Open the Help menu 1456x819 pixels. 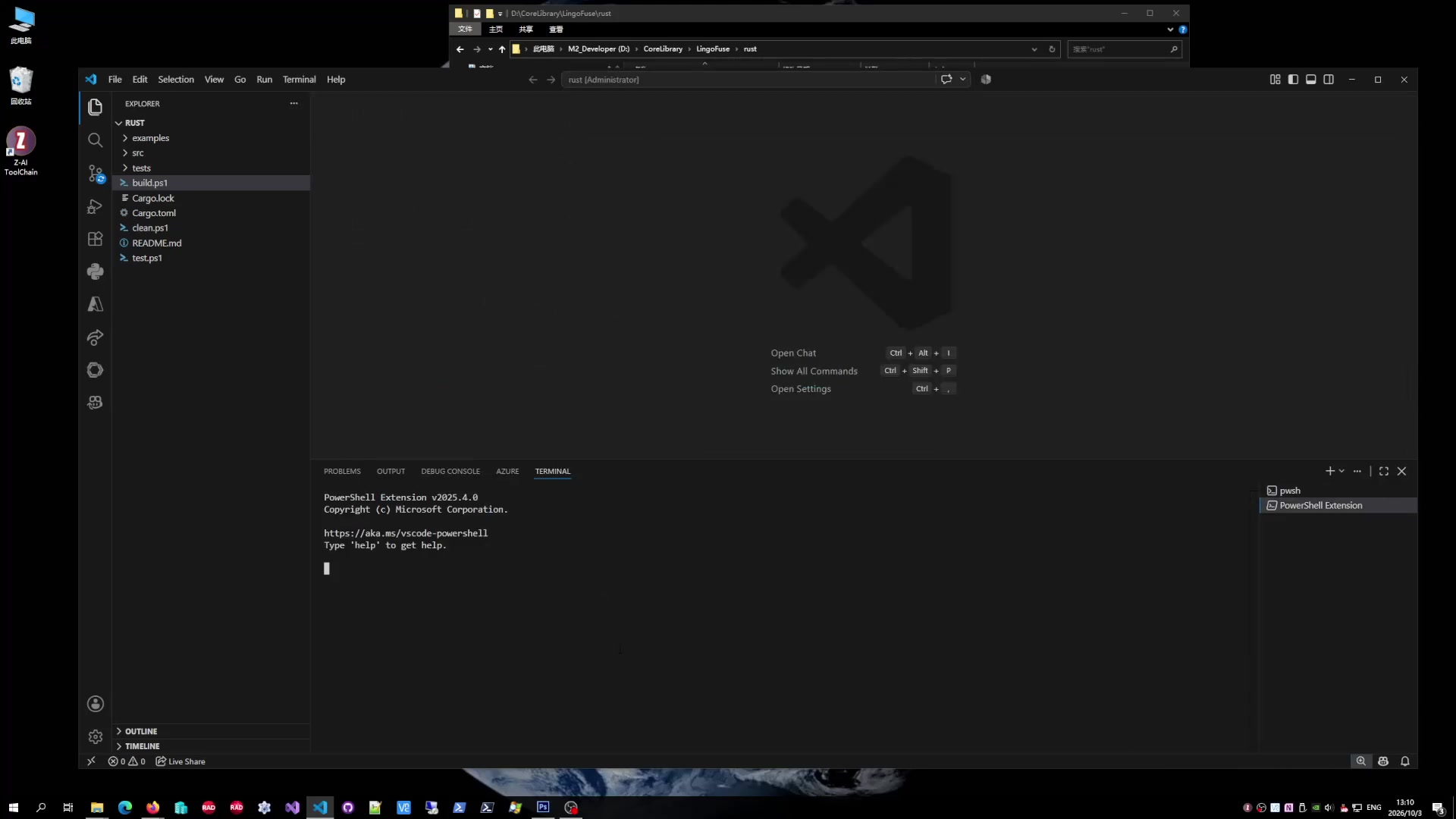tap(336, 80)
